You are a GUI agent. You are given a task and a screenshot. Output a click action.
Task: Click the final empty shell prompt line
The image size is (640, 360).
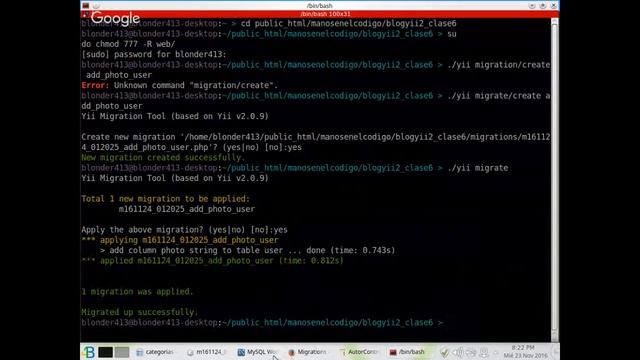click(x=262, y=322)
